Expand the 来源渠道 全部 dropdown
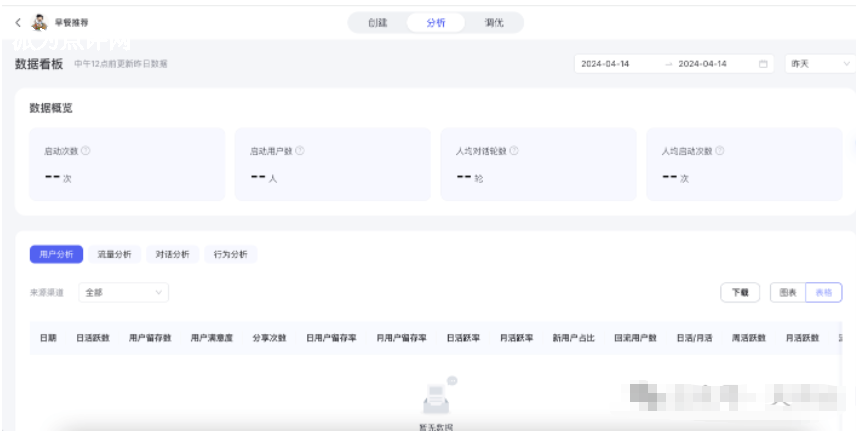This screenshot has width=856, height=431. click(123, 293)
